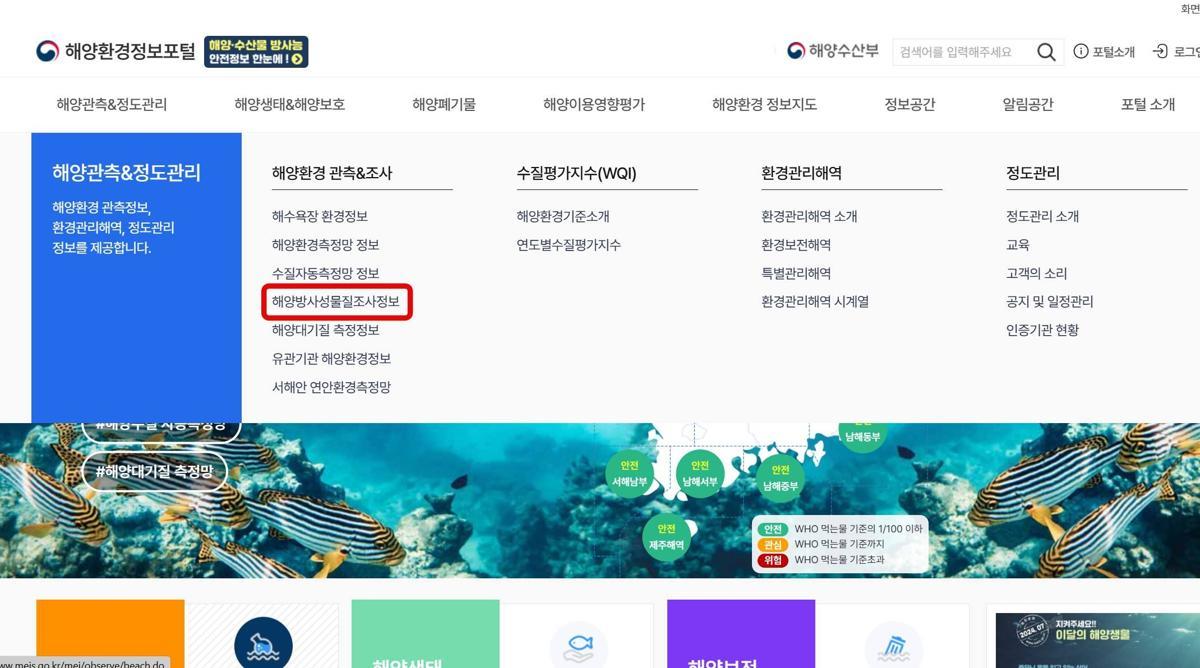Open the 포털소개 info icon link

pyautogui.click(x=1104, y=52)
